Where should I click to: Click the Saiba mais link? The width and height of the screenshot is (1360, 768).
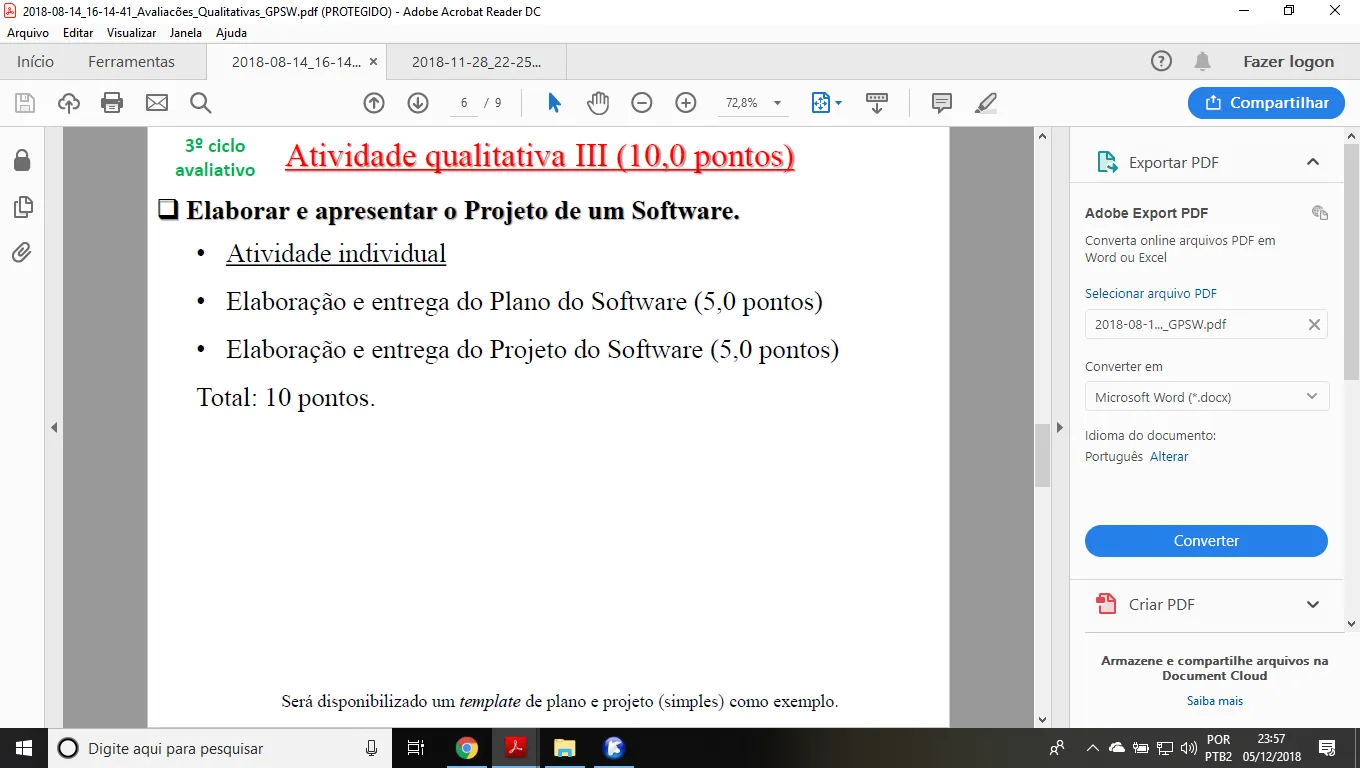1215,701
